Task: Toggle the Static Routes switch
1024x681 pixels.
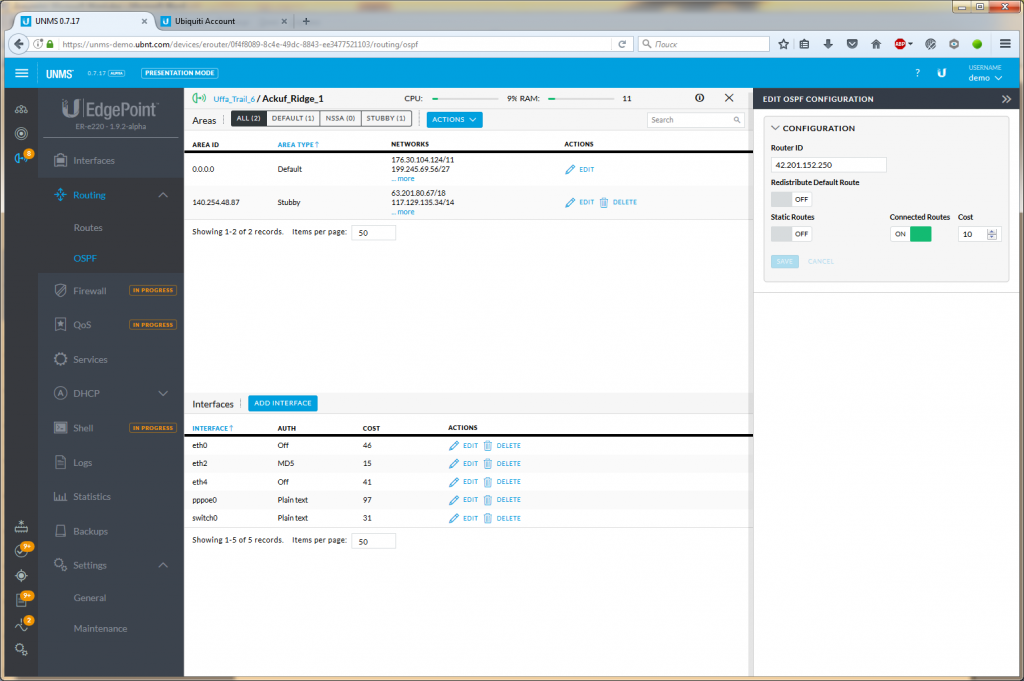Action: (x=791, y=234)
